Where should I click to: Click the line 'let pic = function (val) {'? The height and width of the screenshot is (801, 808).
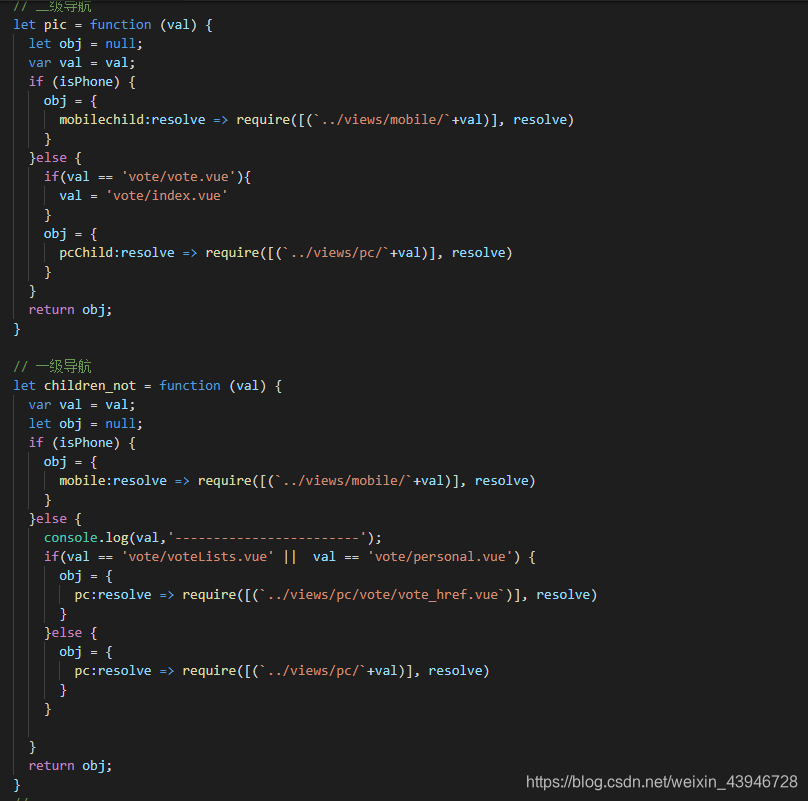click(x=113, y=25)
